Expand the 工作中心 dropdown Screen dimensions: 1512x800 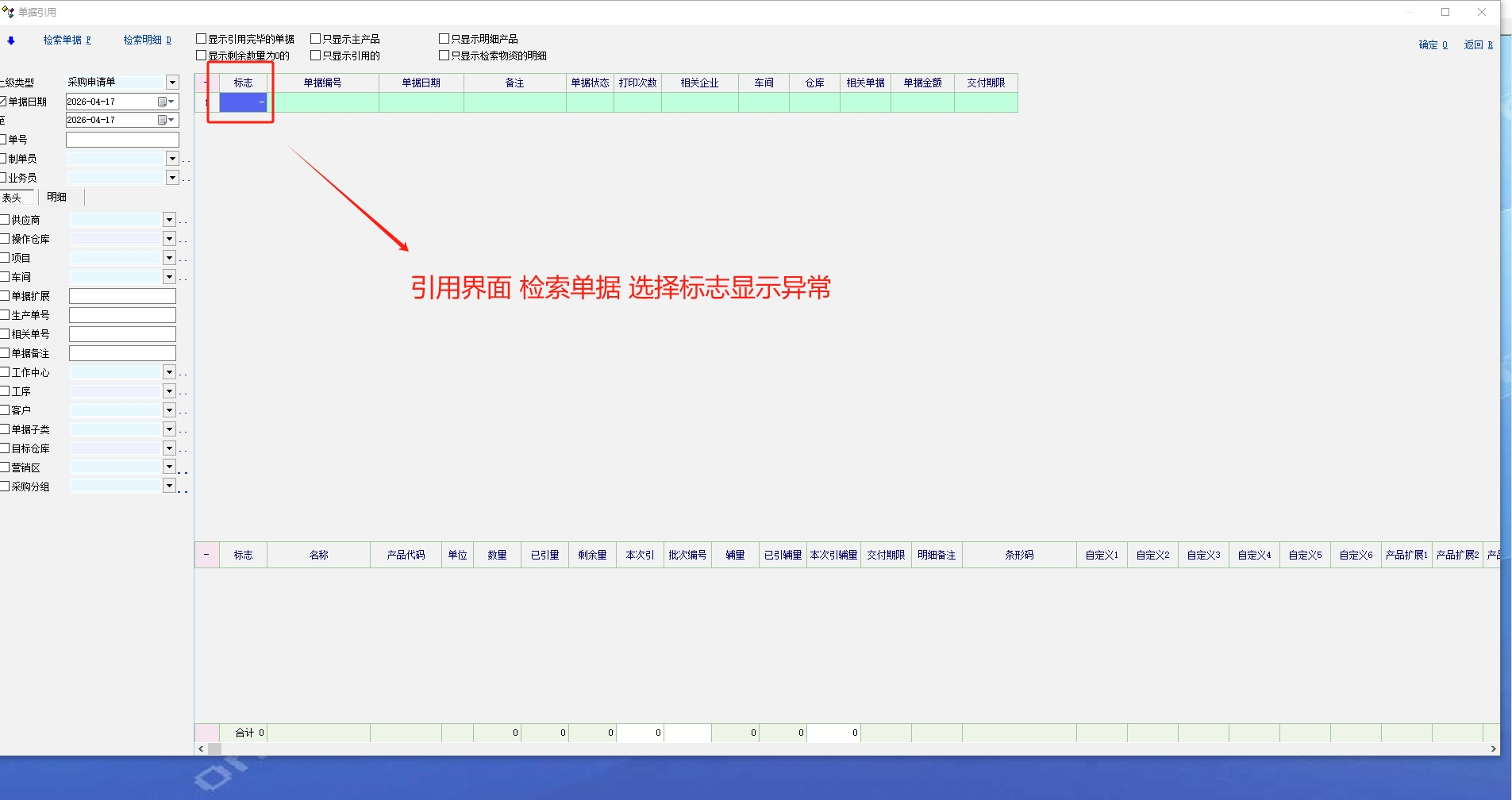169,372
